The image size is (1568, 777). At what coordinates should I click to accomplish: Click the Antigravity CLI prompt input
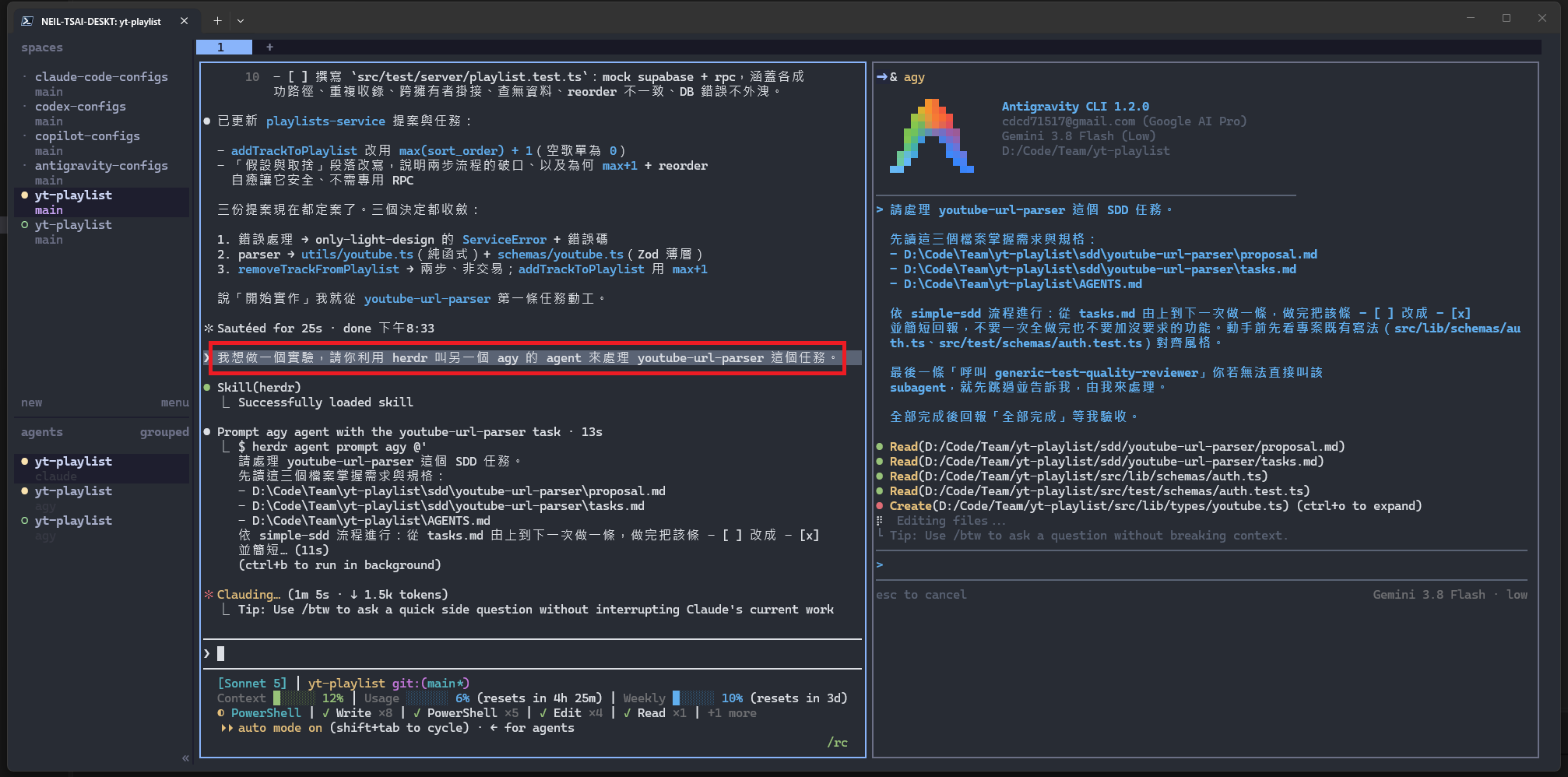click(1201, 564)
